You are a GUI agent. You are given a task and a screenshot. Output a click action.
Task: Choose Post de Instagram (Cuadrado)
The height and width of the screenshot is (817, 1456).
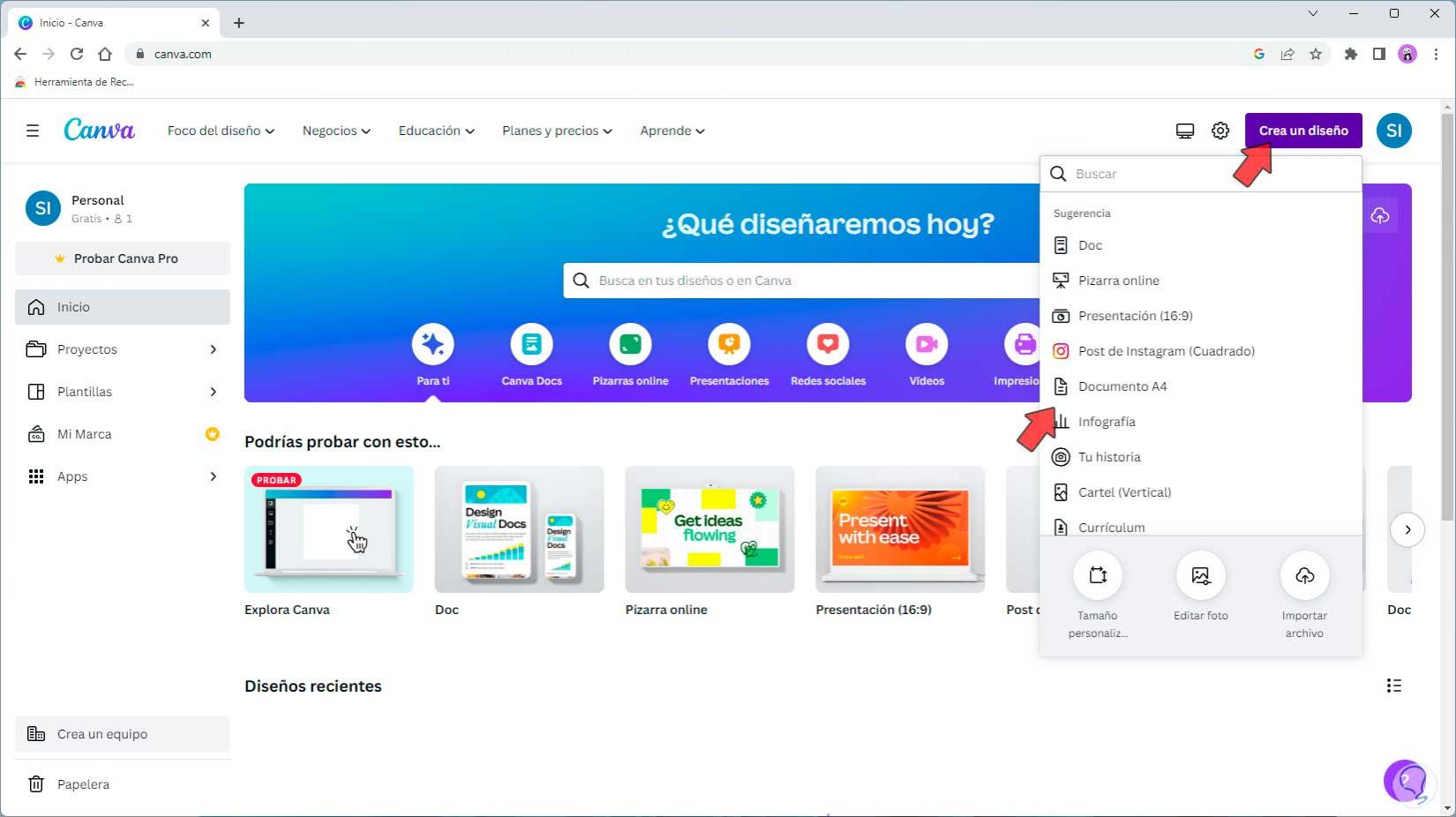point(1201,351)
